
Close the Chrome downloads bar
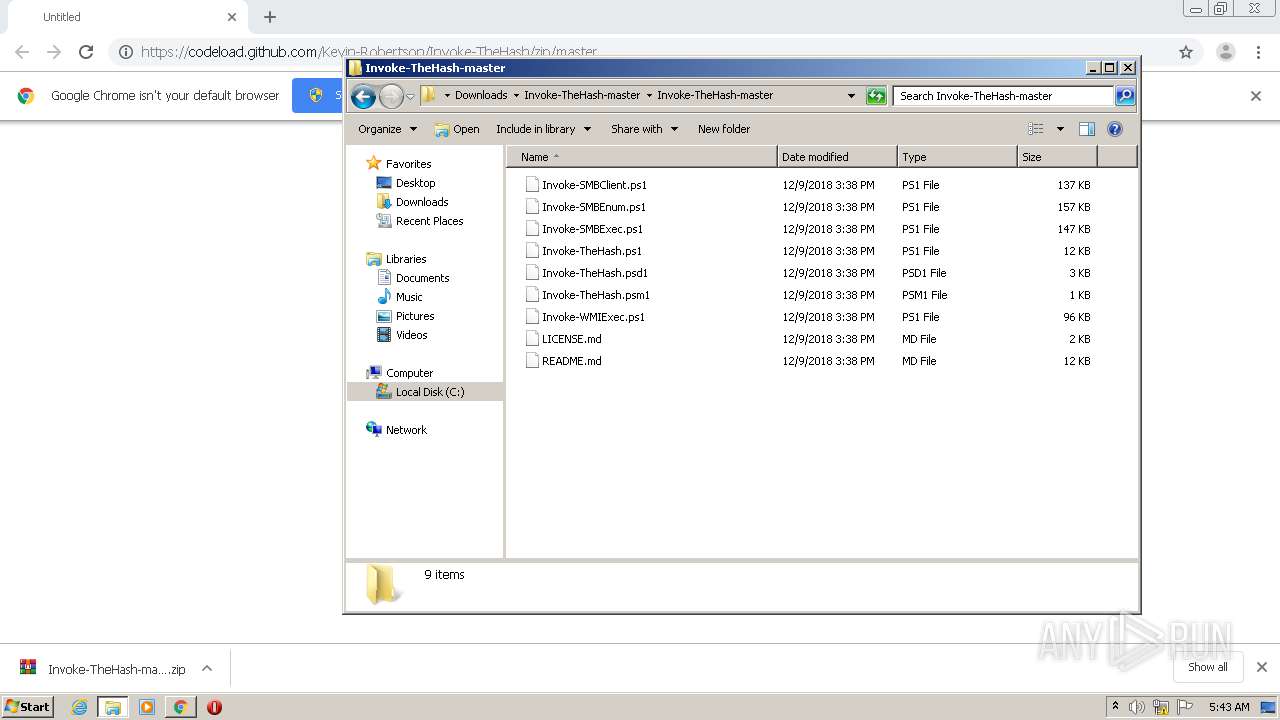point(1262,667)
